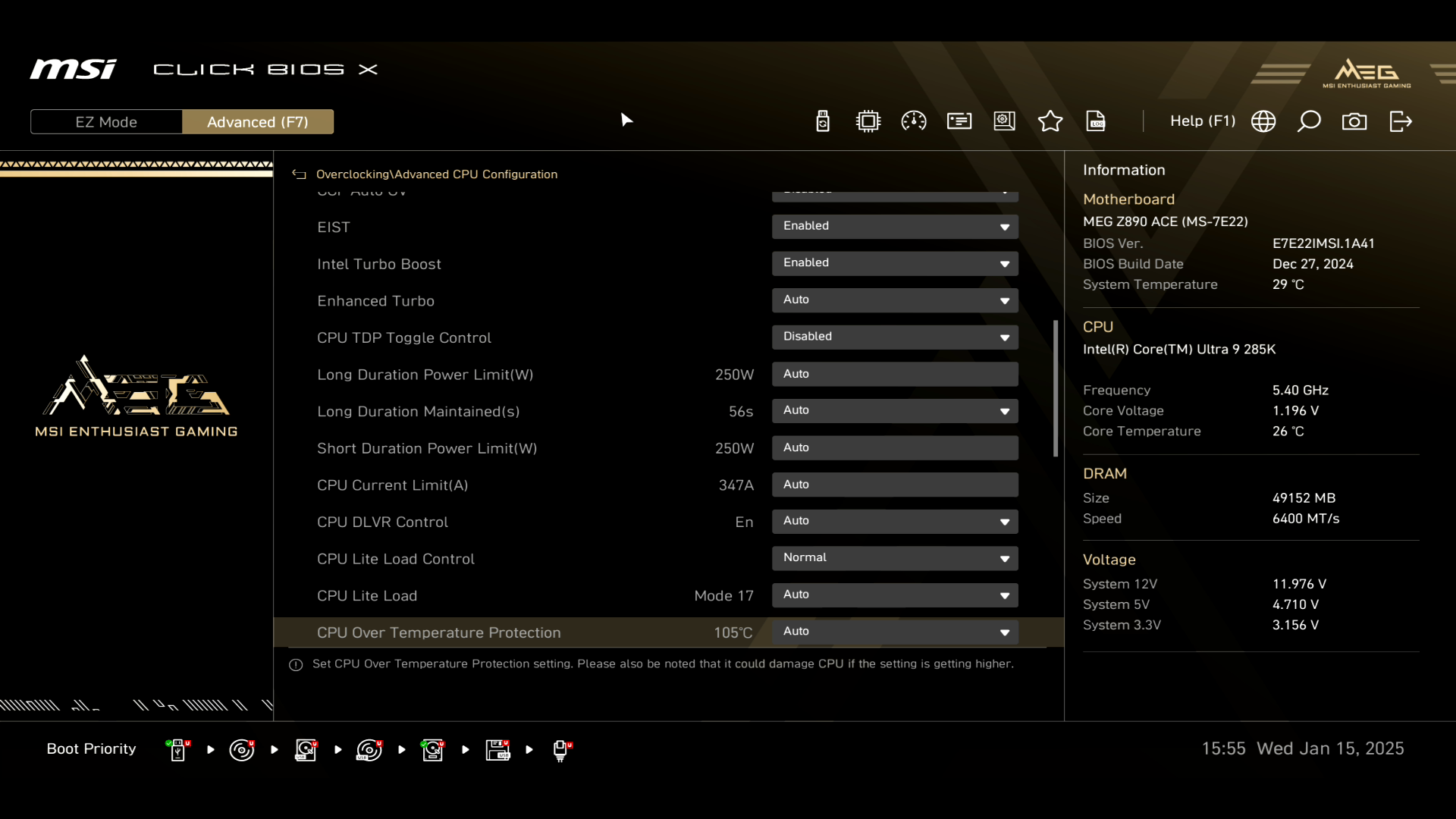Open the Favorites star icon

coord(1050,121)
